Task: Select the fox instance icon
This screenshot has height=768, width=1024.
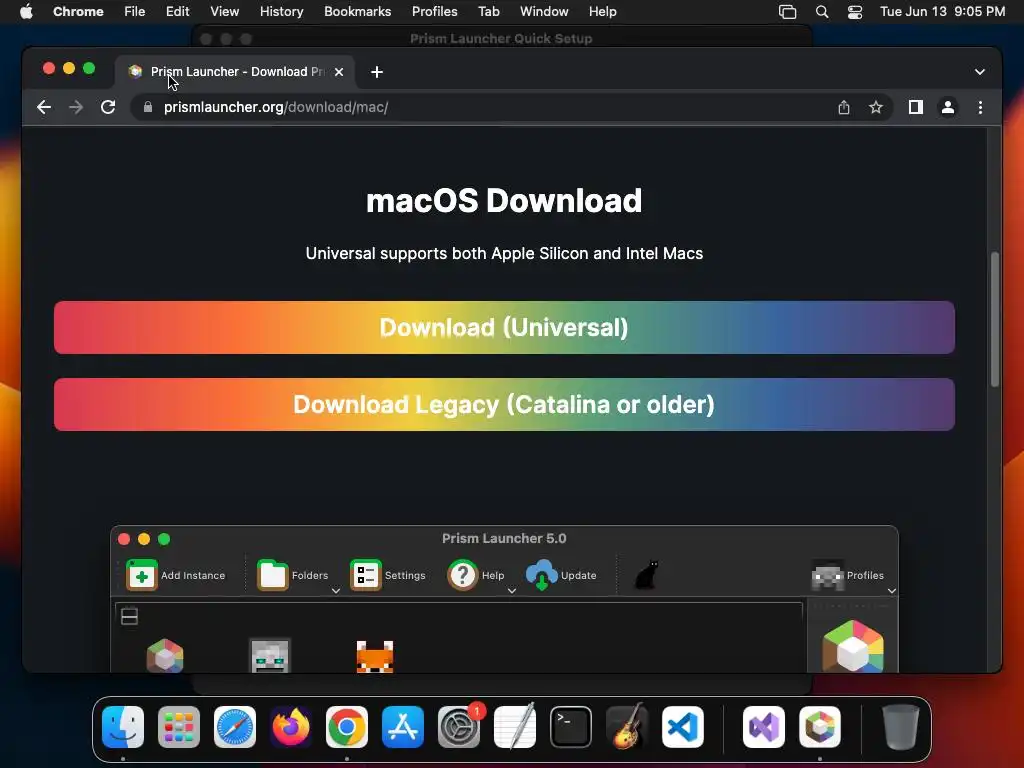Action: tap(375, 656)
